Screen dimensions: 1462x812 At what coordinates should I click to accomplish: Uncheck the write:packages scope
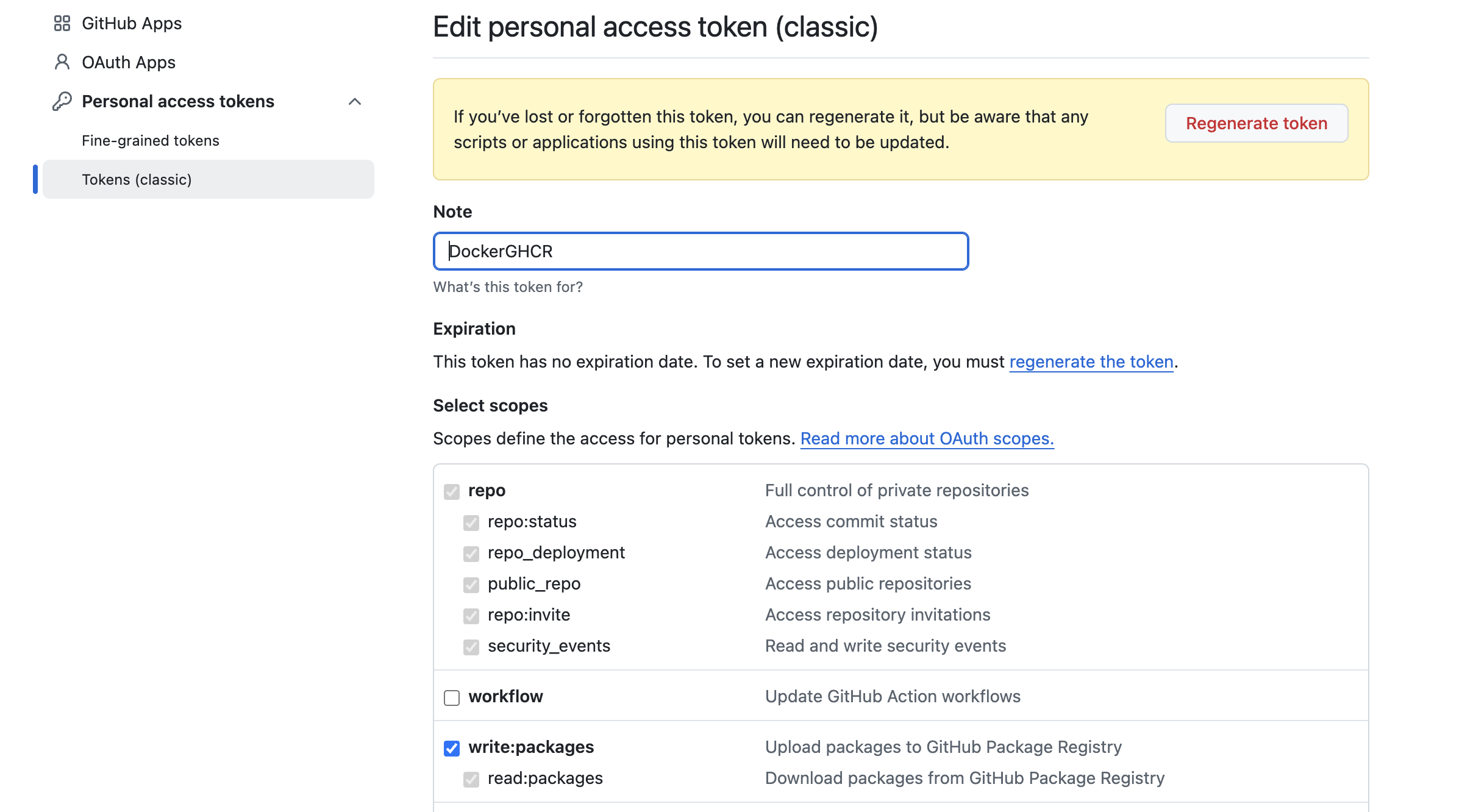pyautogui.click(x=452, y=748)
